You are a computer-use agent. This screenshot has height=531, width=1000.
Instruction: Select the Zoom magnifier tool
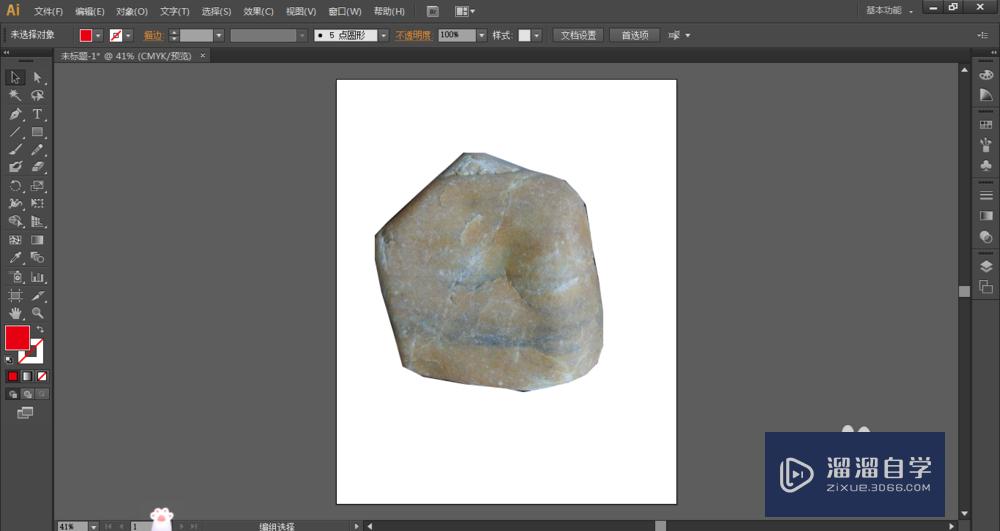(x=37, y=313)
